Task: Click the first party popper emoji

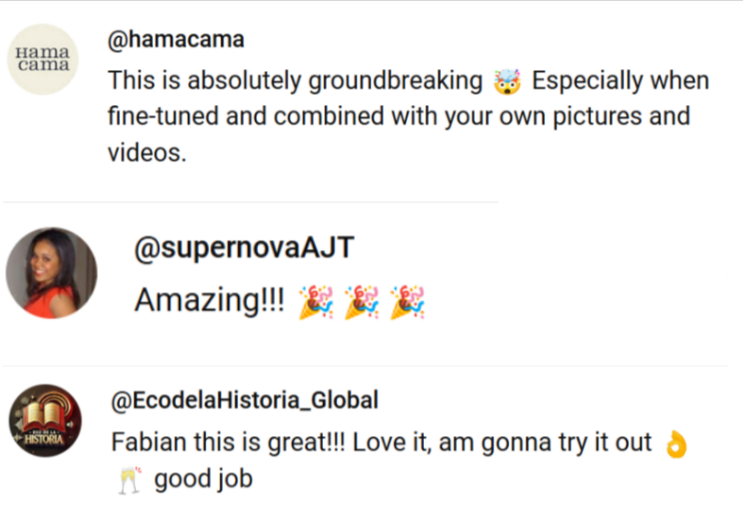Action: coord(315,301)
